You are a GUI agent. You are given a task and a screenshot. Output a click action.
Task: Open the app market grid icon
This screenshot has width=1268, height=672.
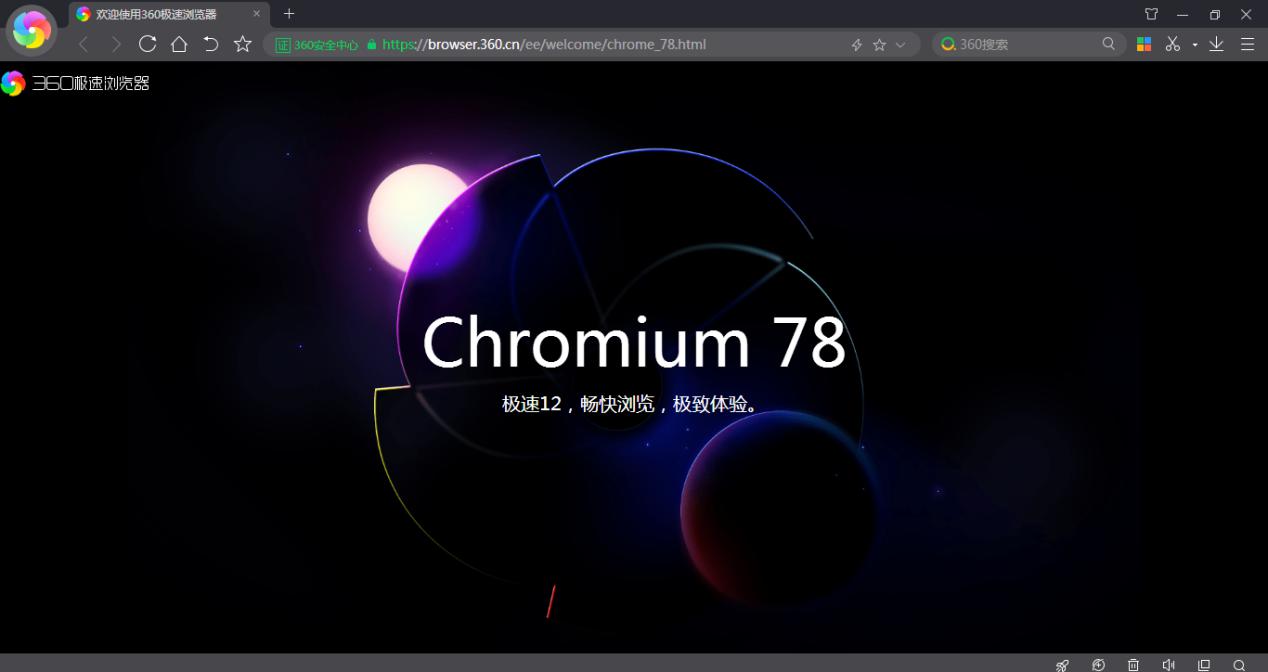tap(1142, 44)
